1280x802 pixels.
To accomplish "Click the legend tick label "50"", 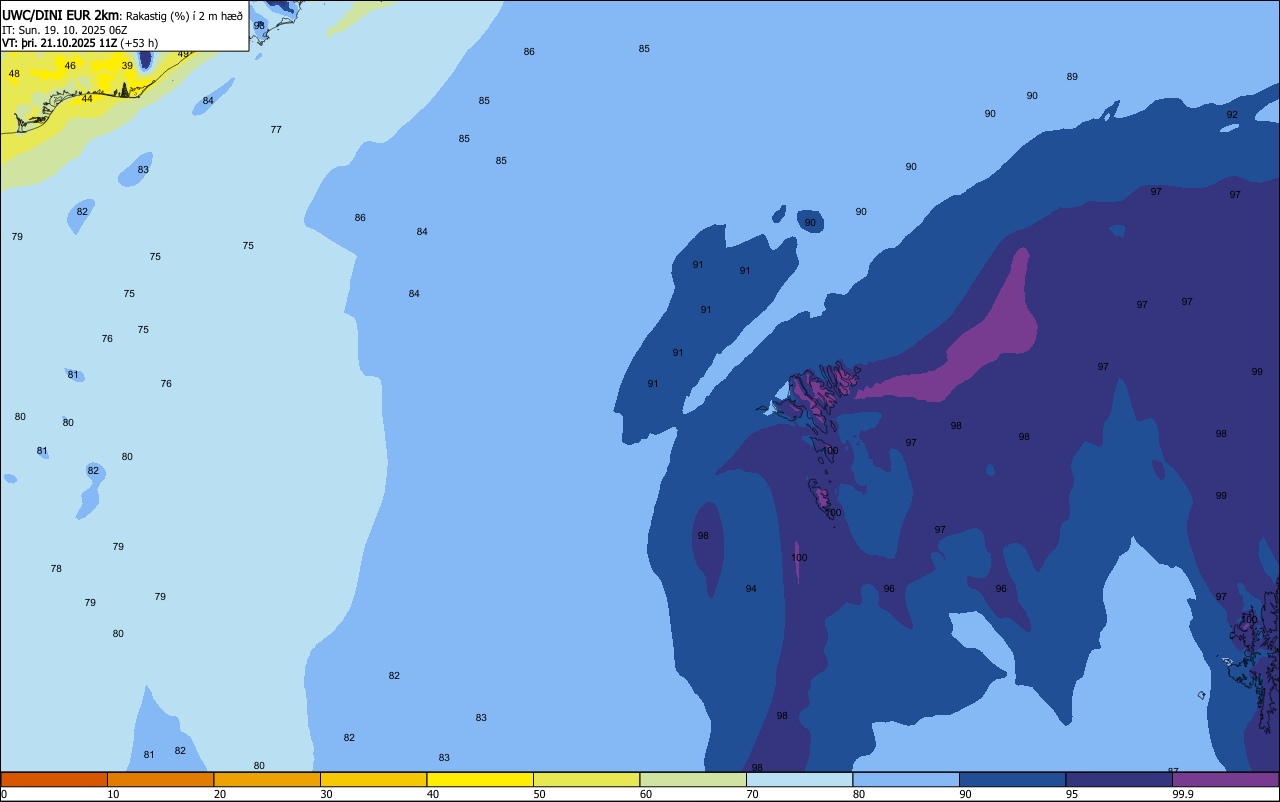I will click(x=540, y=794).
